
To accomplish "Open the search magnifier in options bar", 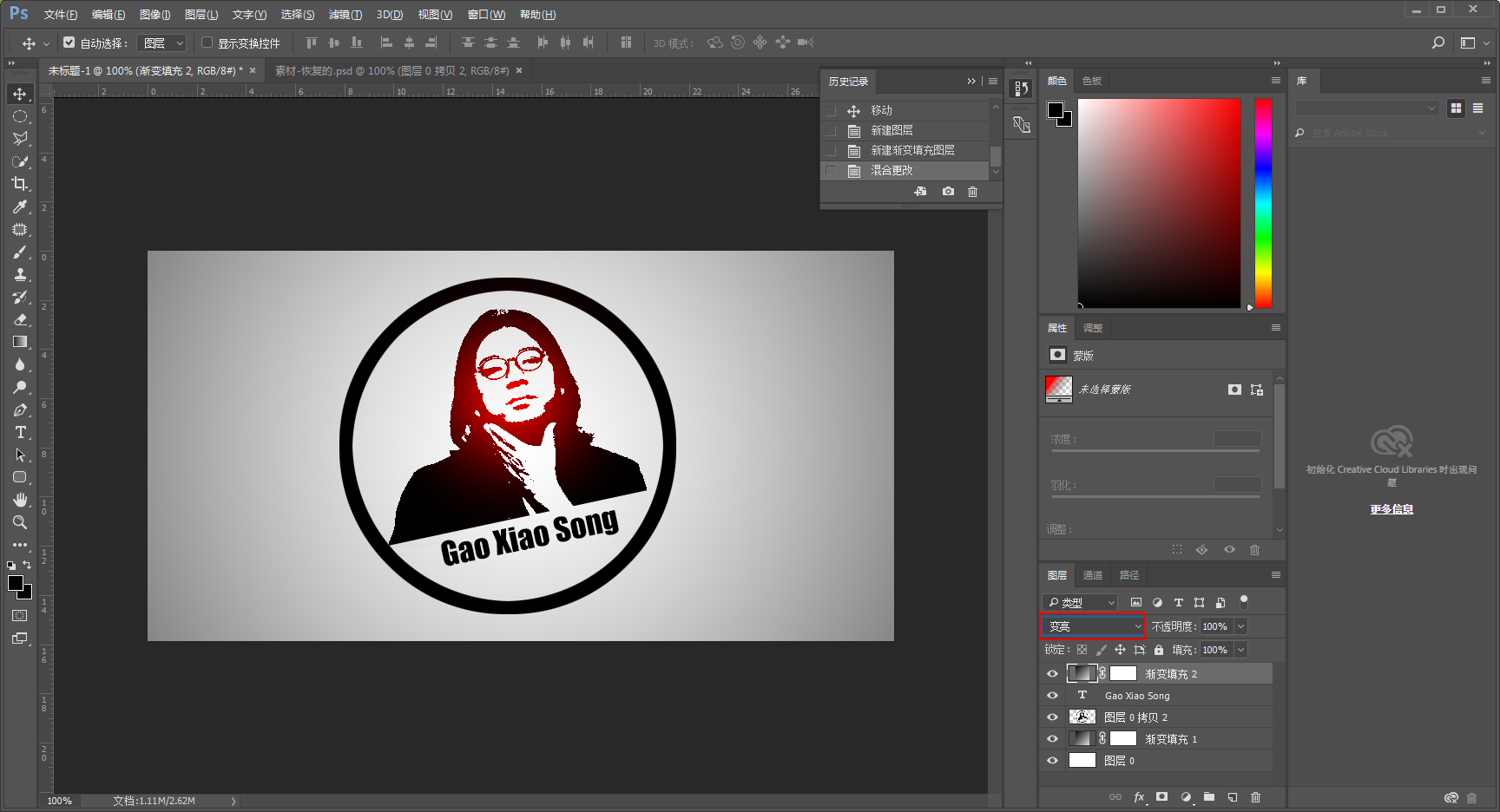I will tap(1438, 43).
